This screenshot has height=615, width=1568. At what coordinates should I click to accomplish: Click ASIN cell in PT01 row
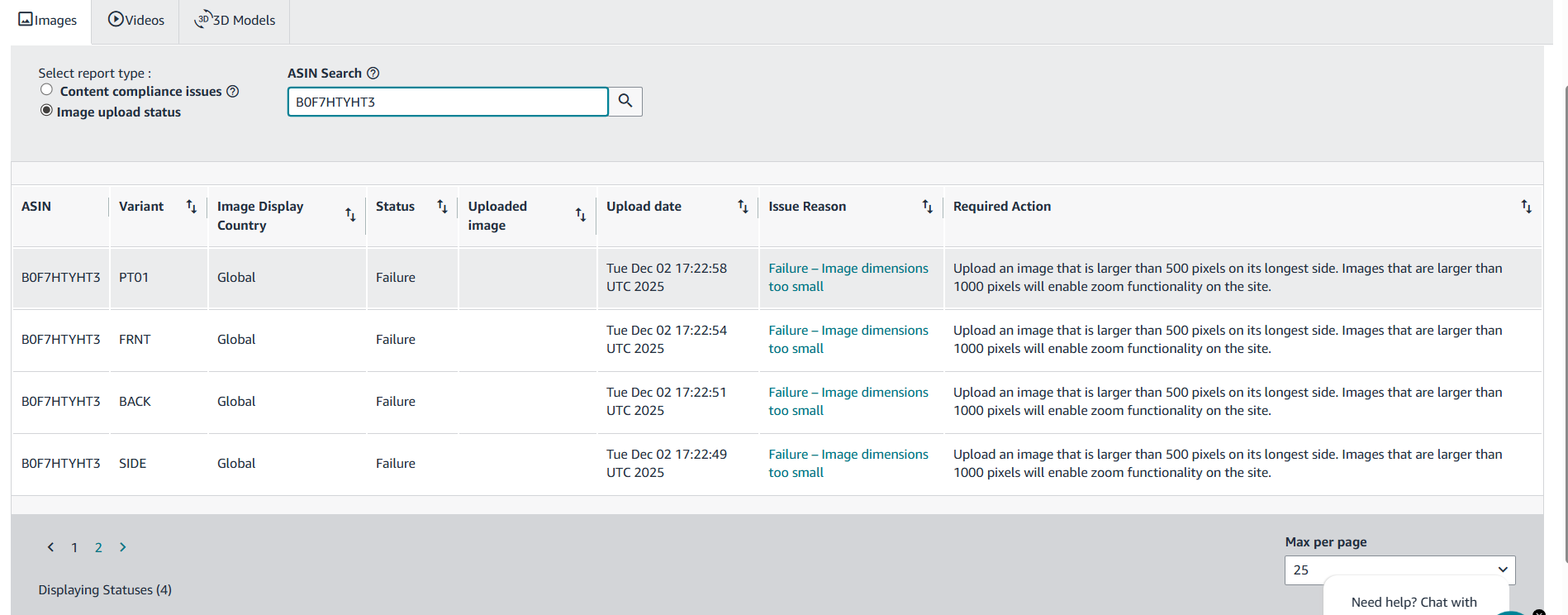pos(60,278)
